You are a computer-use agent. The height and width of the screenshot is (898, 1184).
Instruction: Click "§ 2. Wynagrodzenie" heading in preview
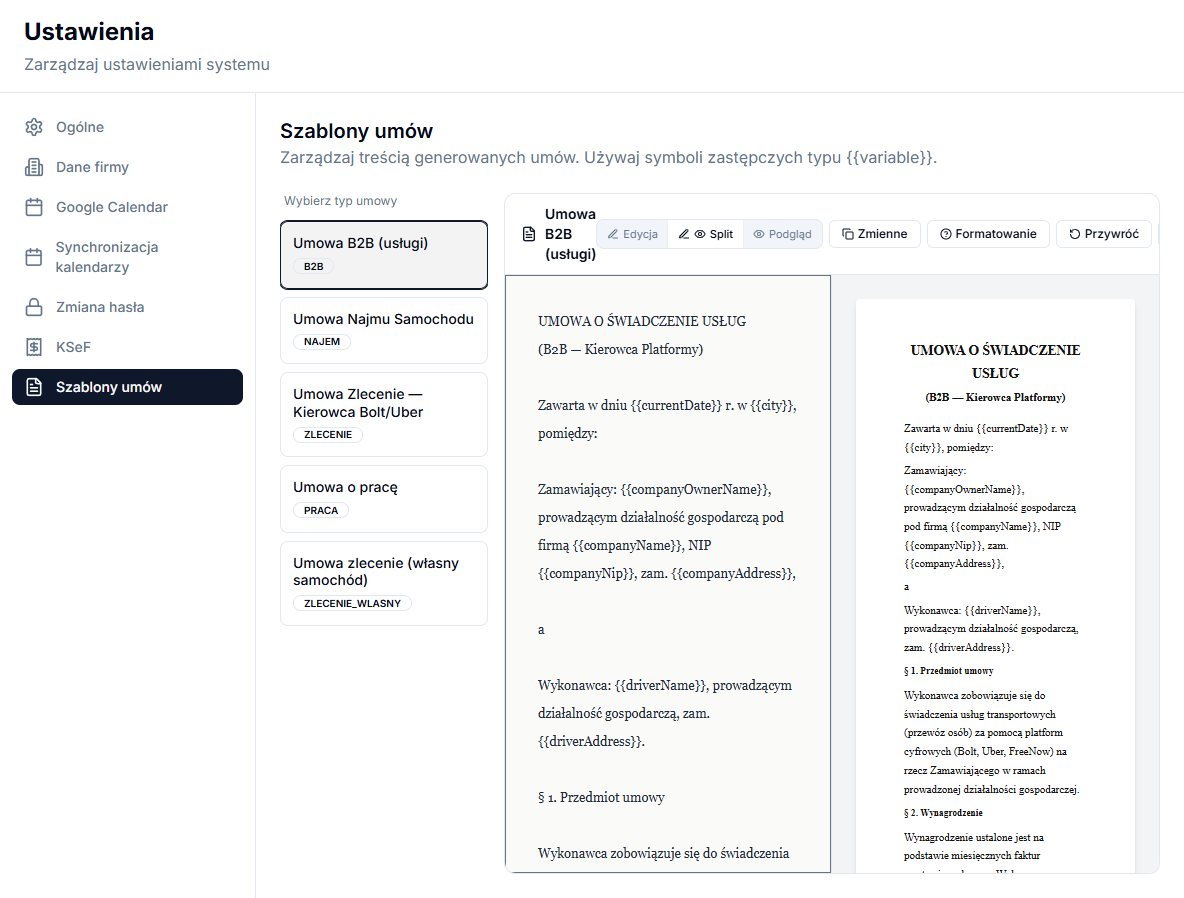[943, 813]
